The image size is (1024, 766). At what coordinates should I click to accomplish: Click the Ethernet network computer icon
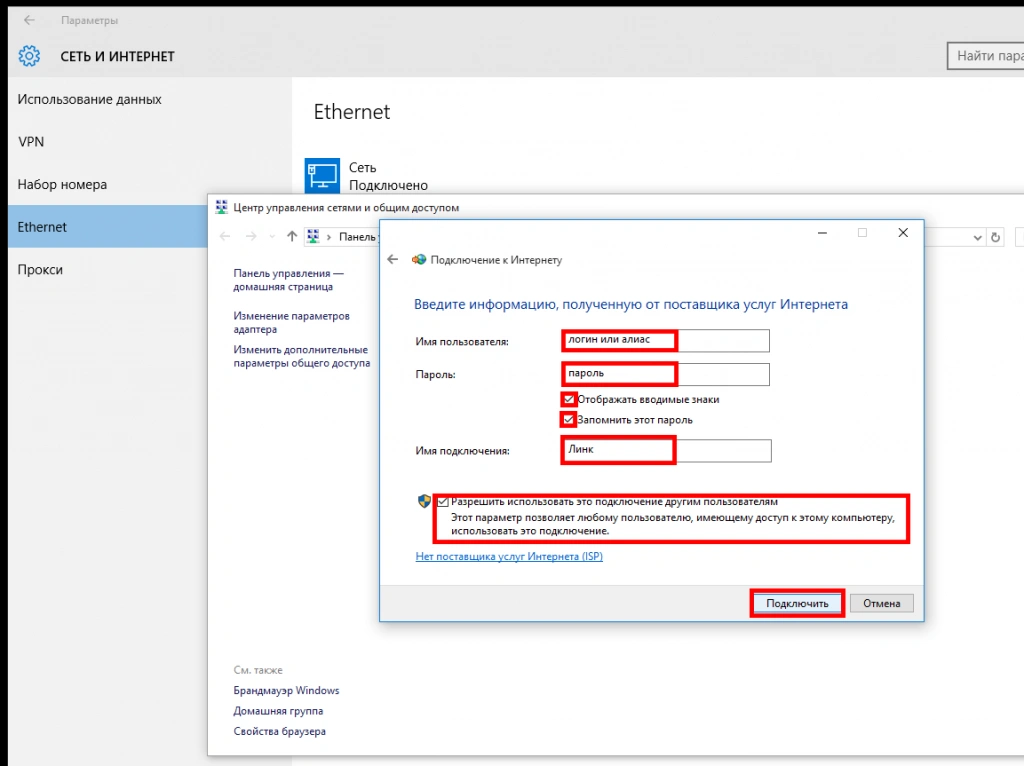pos(322,175)
